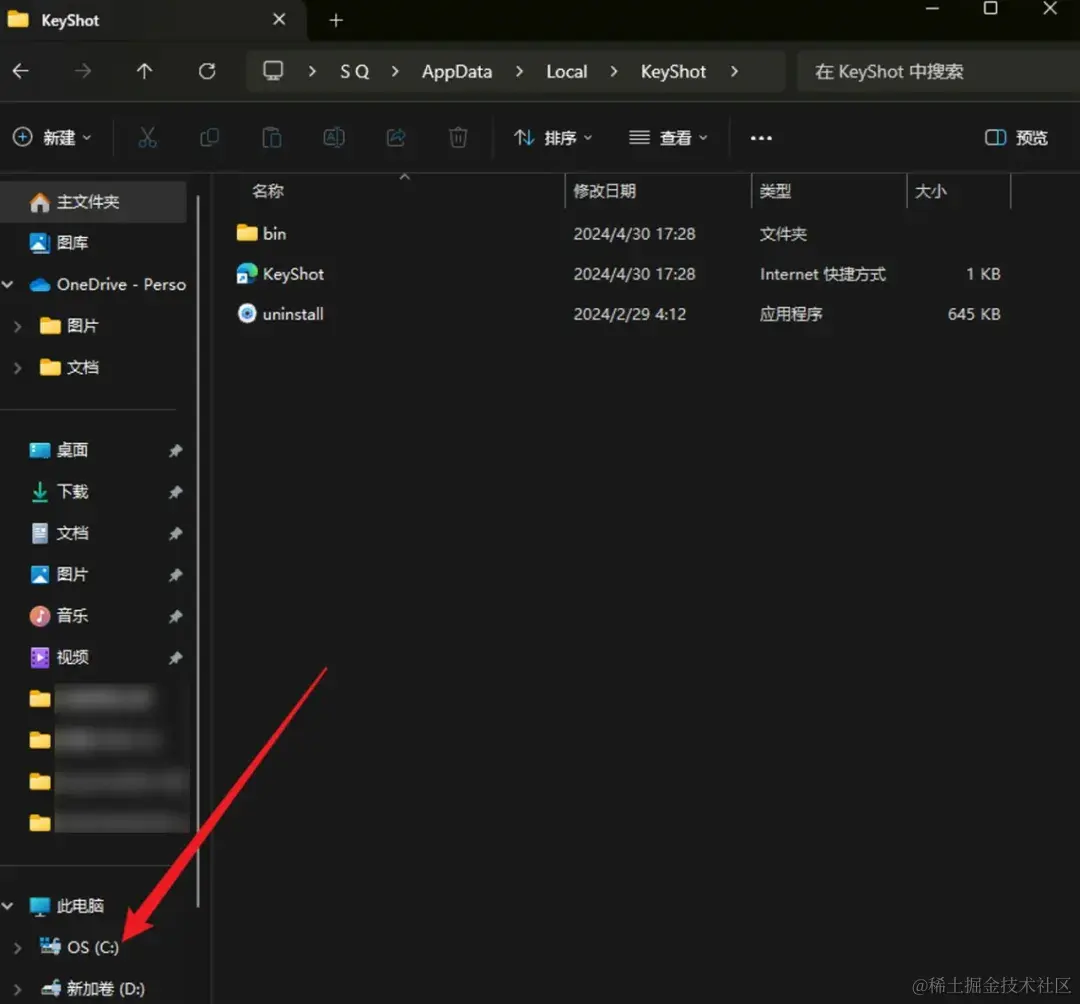Image resolution: width=1080 pixels, height=1004 pixels.
Task: Click the Delete trash icon
Action: point(458,138)
